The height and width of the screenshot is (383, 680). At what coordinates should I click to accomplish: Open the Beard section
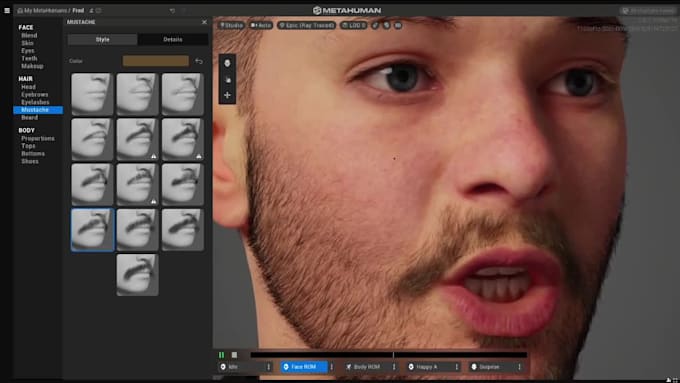click(29, 118)
